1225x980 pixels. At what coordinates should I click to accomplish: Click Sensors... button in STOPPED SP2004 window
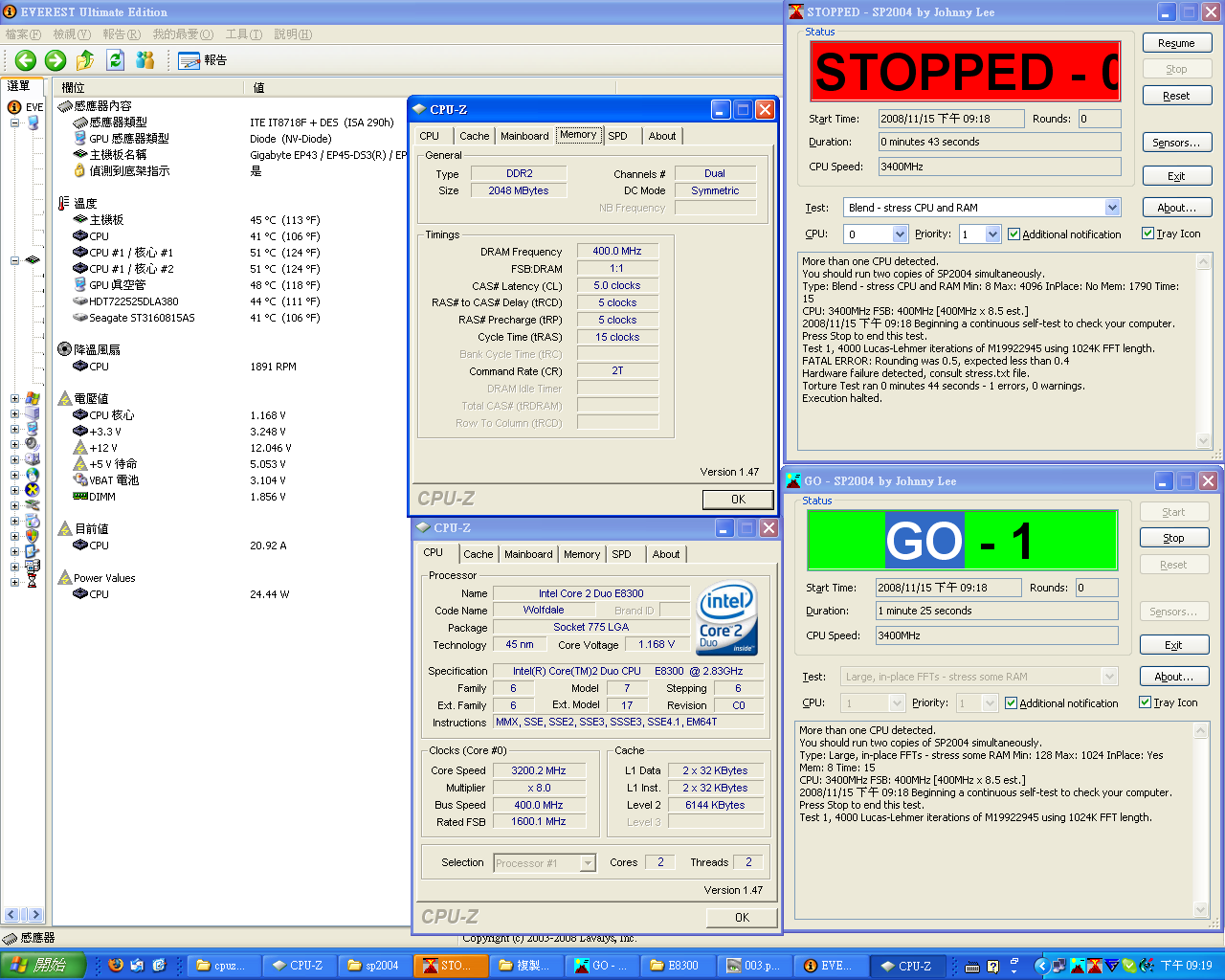tap(1176, 143)
